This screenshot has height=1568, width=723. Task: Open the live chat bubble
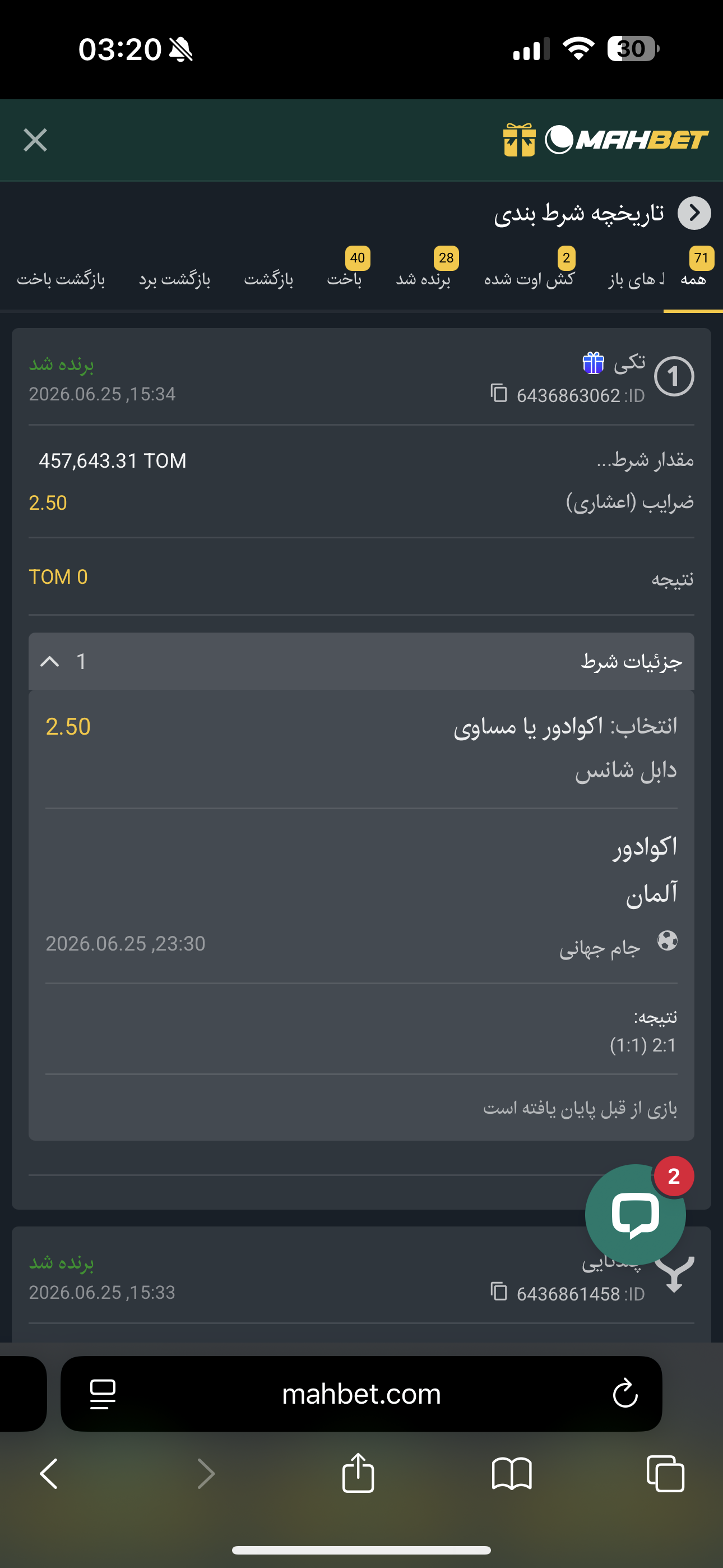[636, 1214]
